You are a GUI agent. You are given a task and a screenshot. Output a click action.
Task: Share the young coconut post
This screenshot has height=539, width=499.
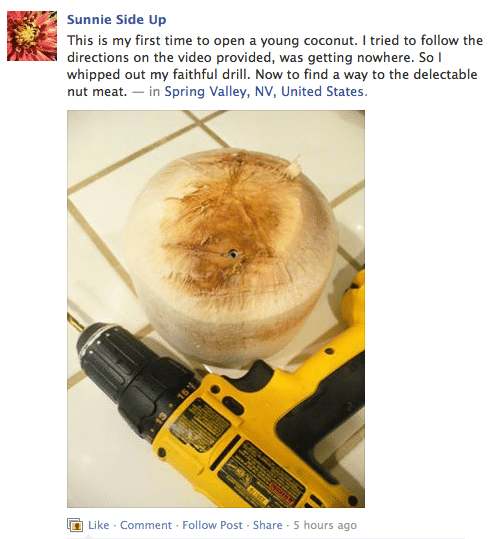267,525
